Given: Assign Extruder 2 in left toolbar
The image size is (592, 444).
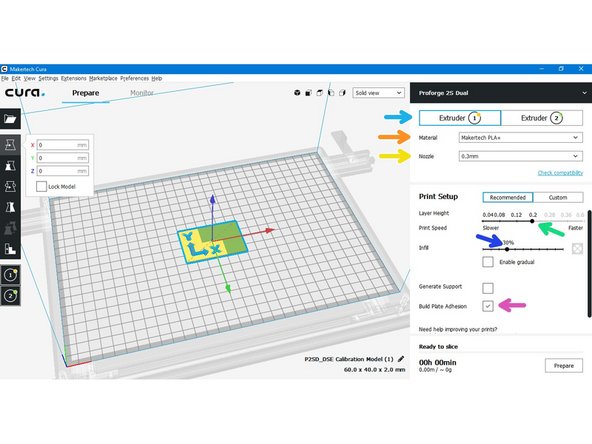Looking at the screenshot, I should click(10, 295).
